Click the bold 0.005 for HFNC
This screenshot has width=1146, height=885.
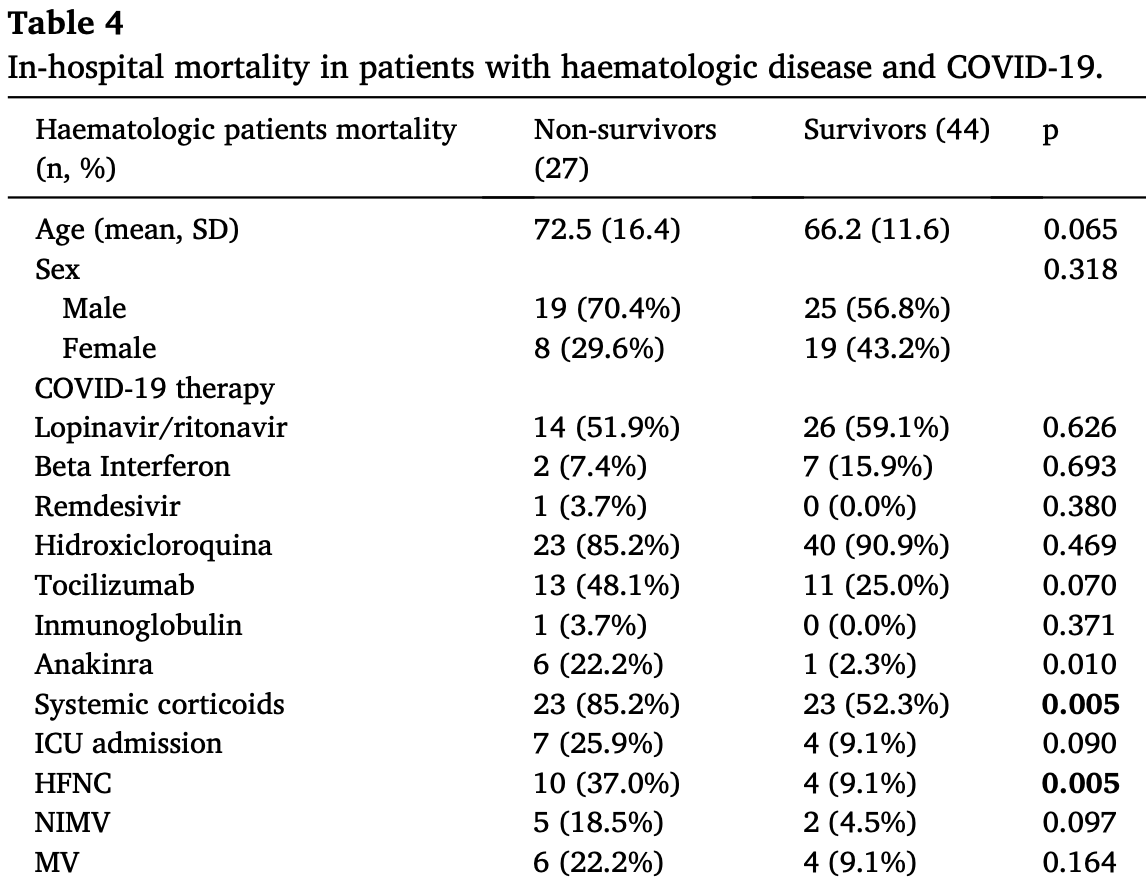[1080, 783]
